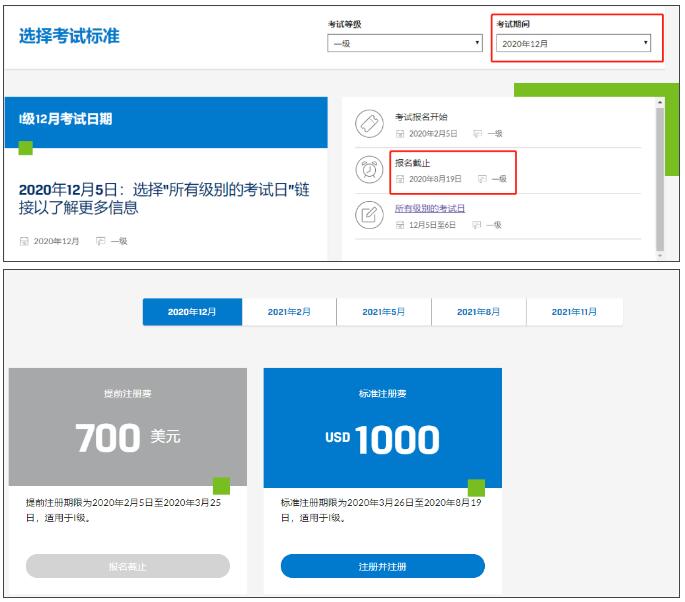Click the calendar icon next to 12月5日至6日

point(400,225)
